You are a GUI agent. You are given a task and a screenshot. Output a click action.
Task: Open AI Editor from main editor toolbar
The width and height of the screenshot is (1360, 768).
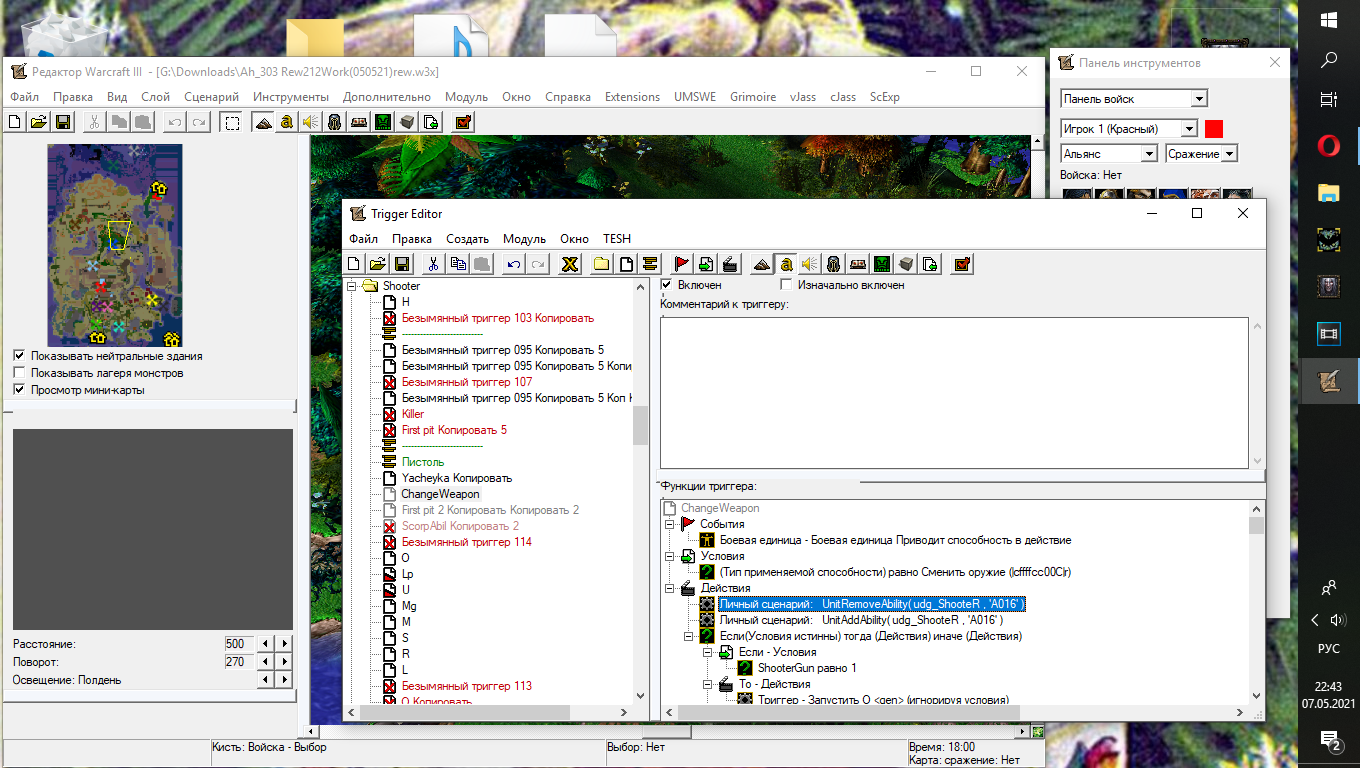(382, 122)
